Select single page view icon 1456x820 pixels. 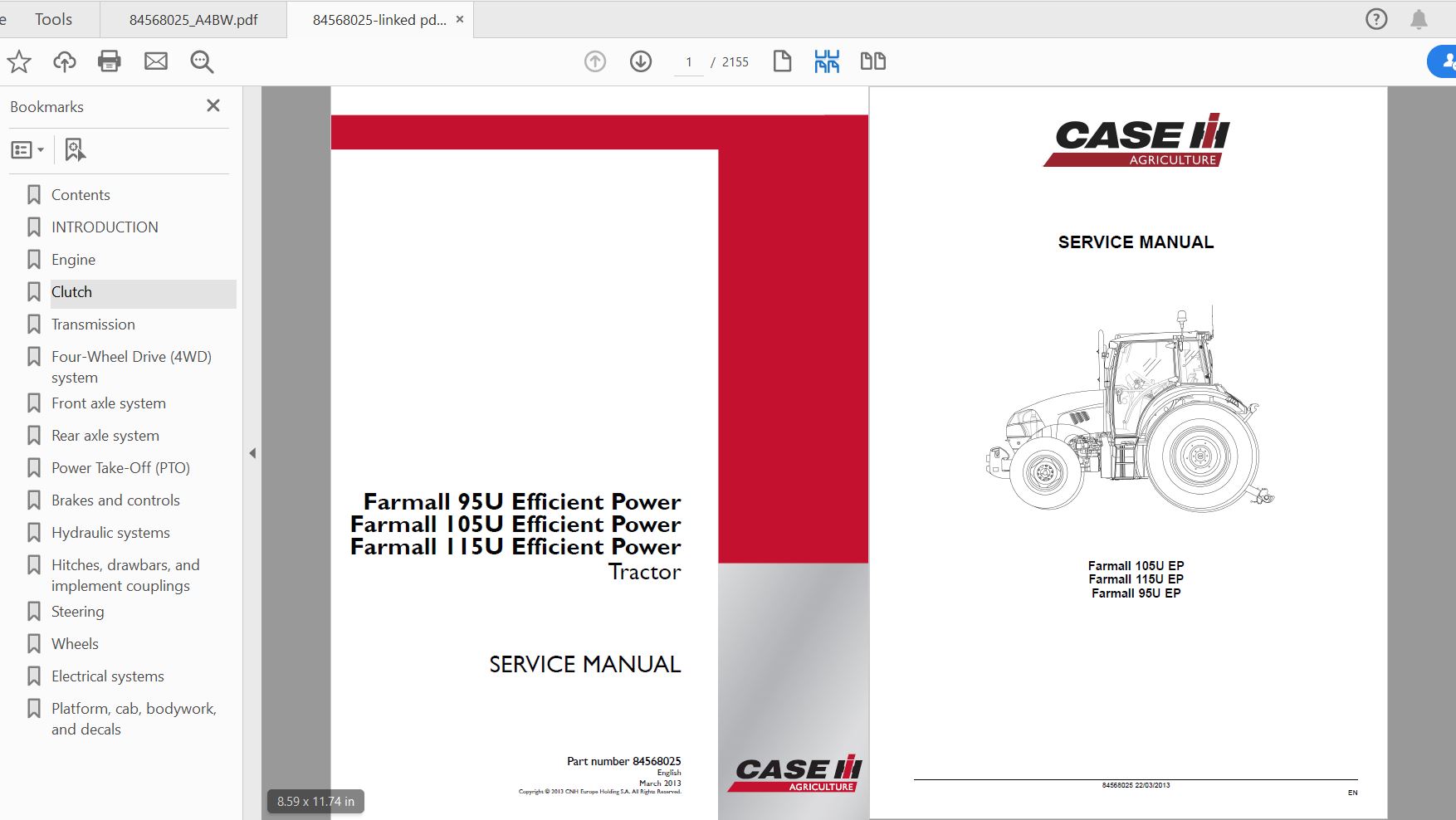pyautogui.click(x=782, y=61)
